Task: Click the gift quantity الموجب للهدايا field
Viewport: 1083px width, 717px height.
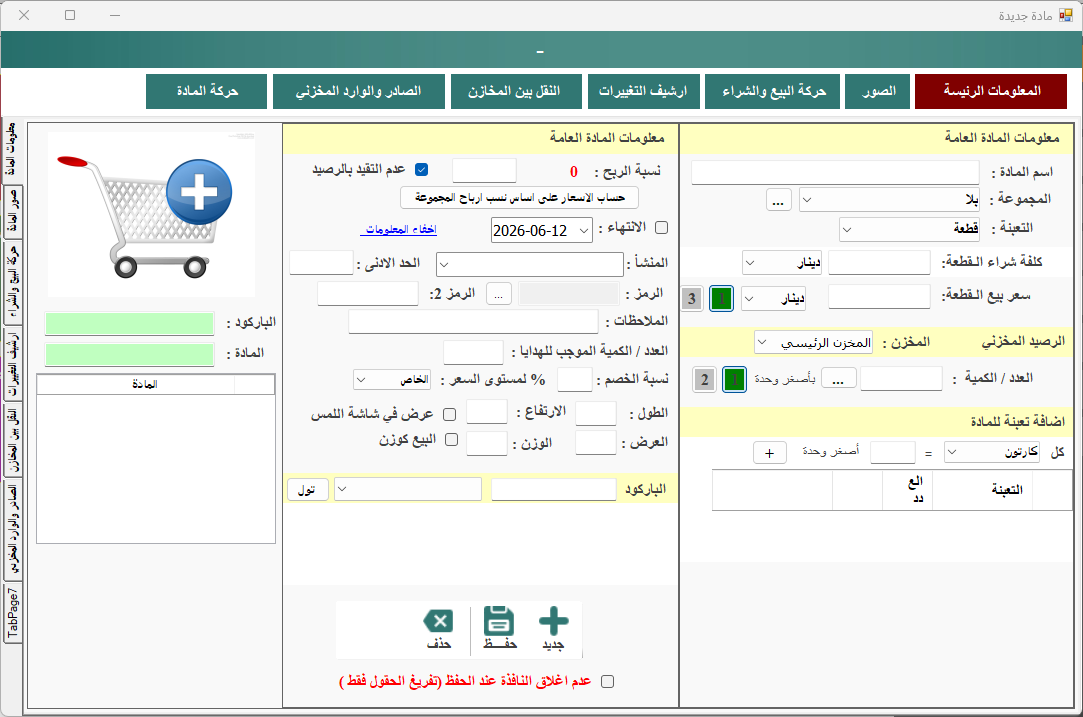Action: coord(473,352)
